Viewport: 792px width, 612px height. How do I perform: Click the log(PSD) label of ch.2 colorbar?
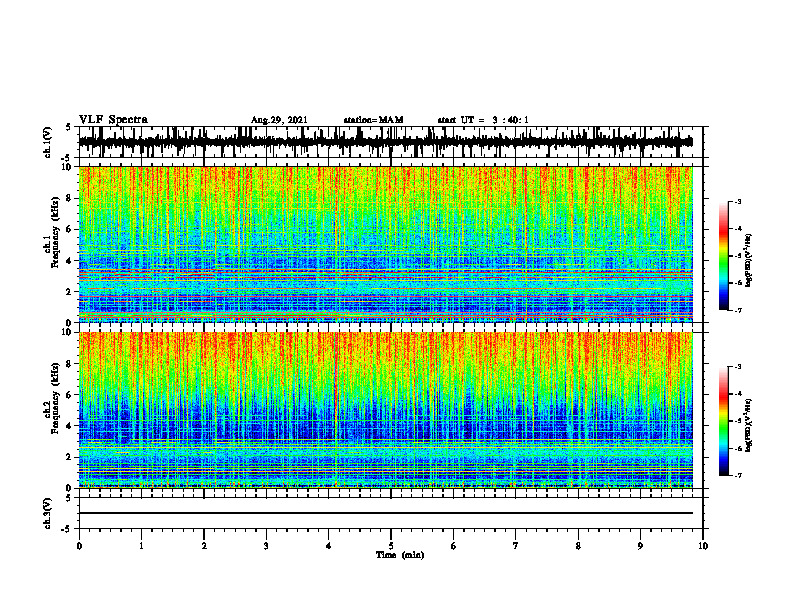click(748, 425)
